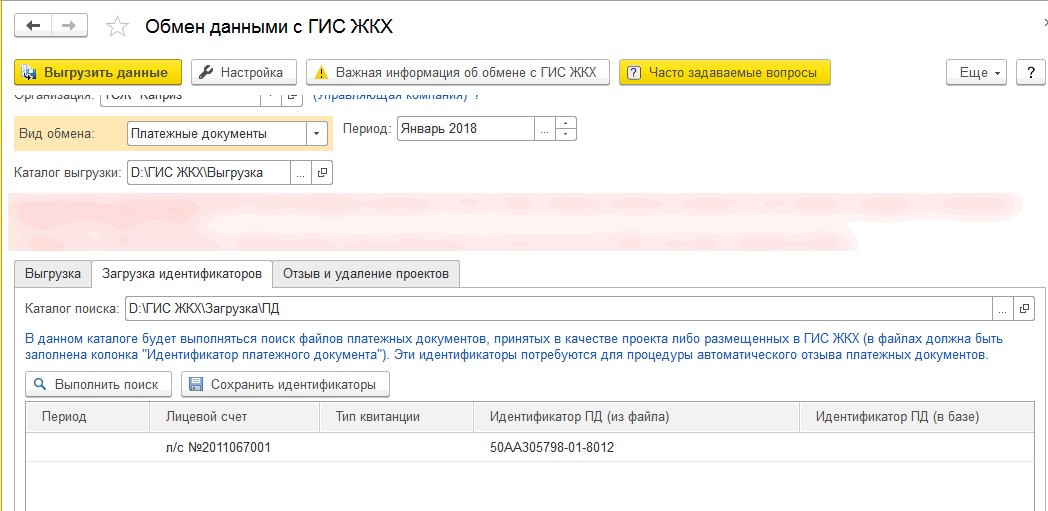Browse Каталог поиска with ellipsis button

tap(1003, 309)
